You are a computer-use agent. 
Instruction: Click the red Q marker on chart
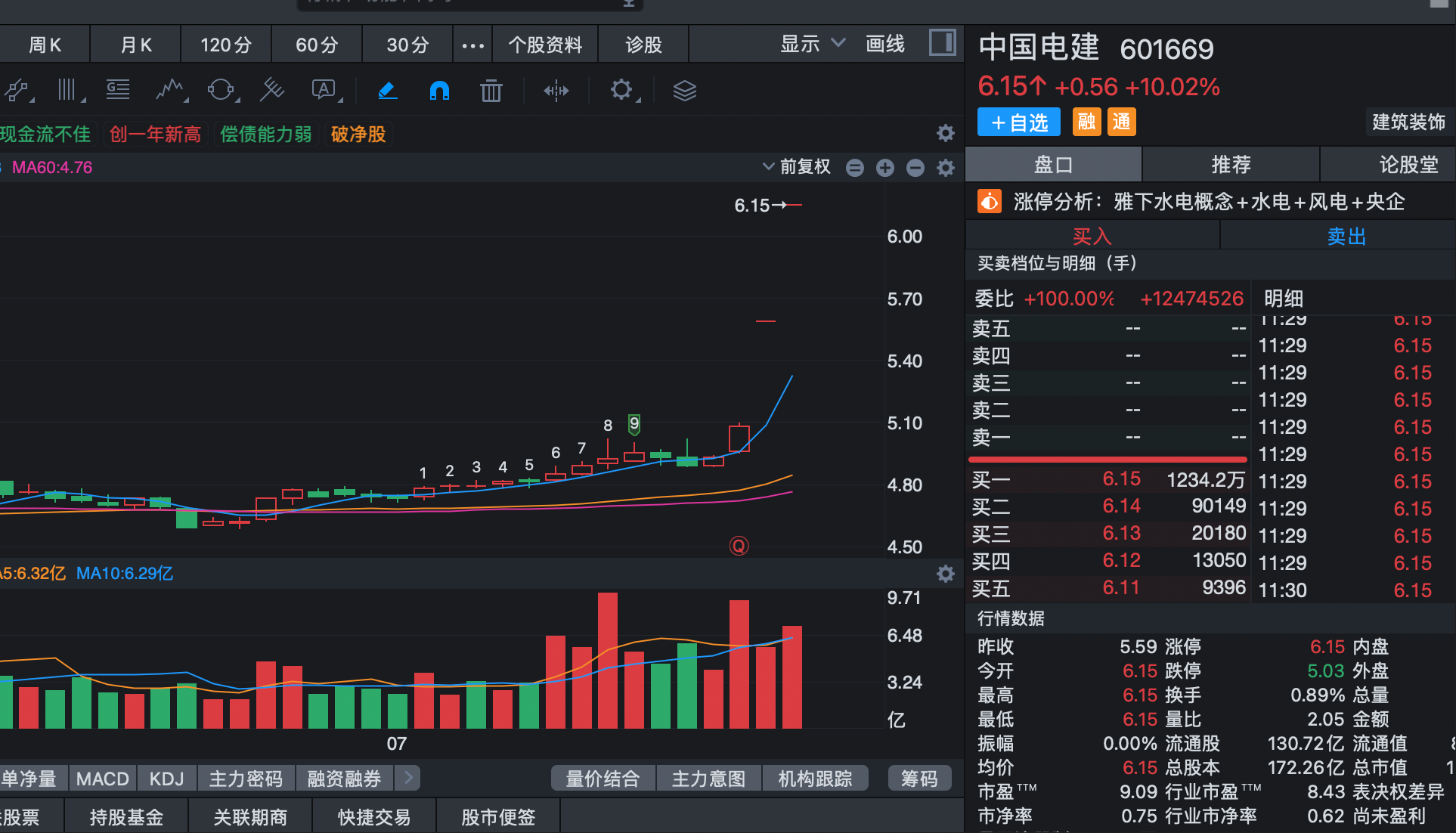click(x=739, y=546)
